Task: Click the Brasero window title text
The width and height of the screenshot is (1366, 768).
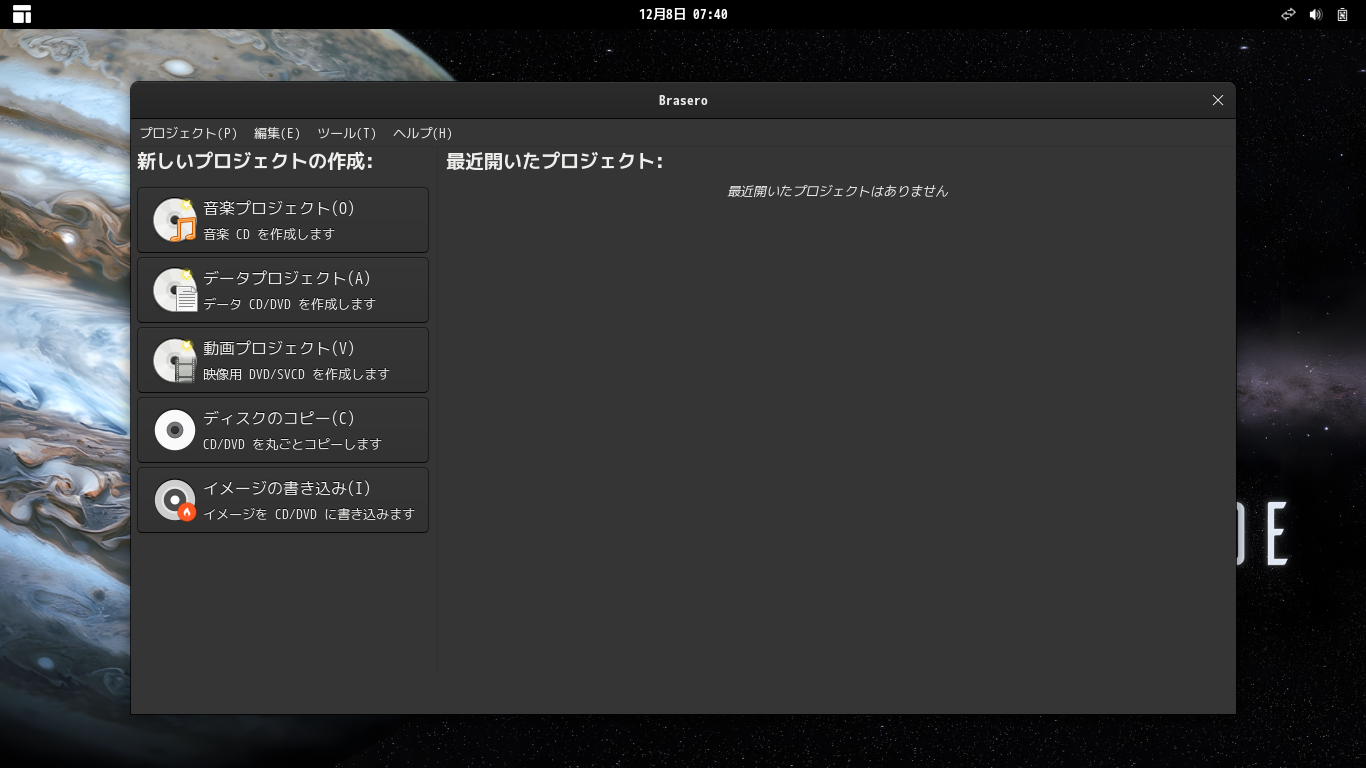Action: [683, 100]
